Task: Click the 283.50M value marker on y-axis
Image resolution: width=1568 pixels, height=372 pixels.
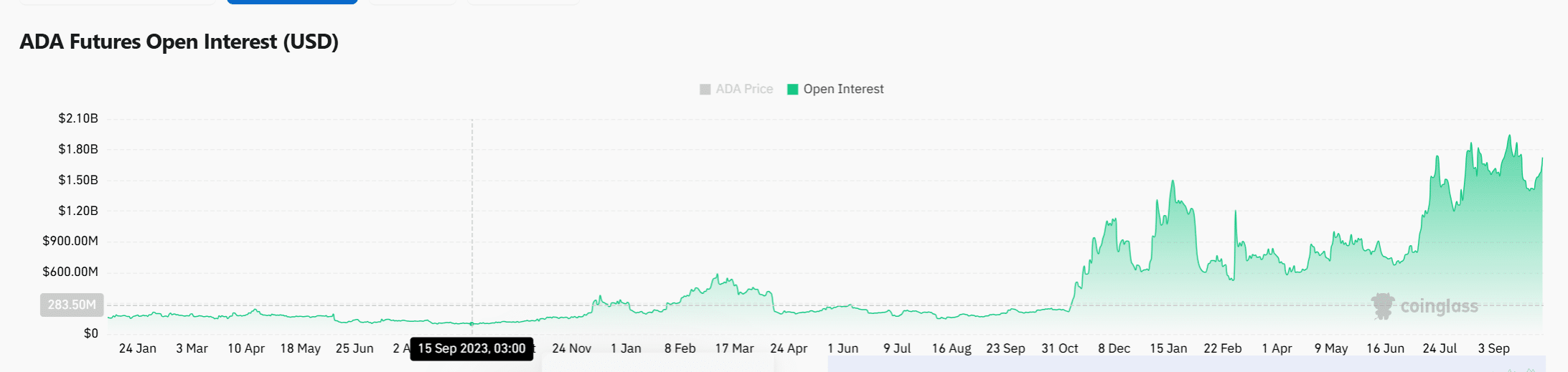Action: [72, 305]
